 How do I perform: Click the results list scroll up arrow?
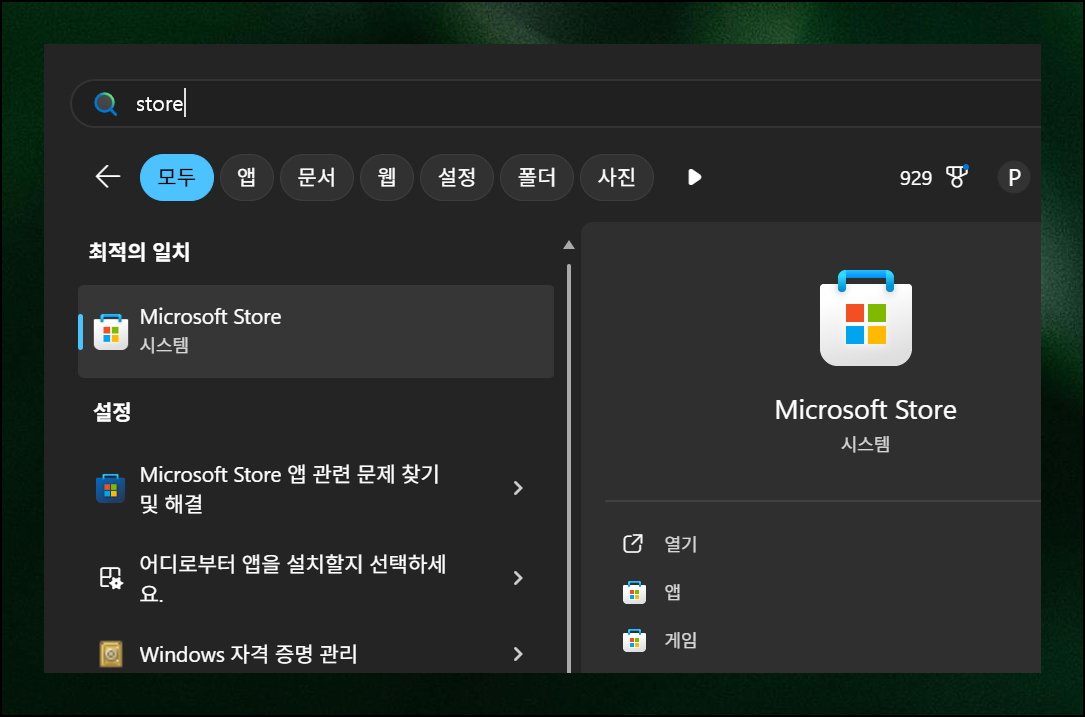569,244
